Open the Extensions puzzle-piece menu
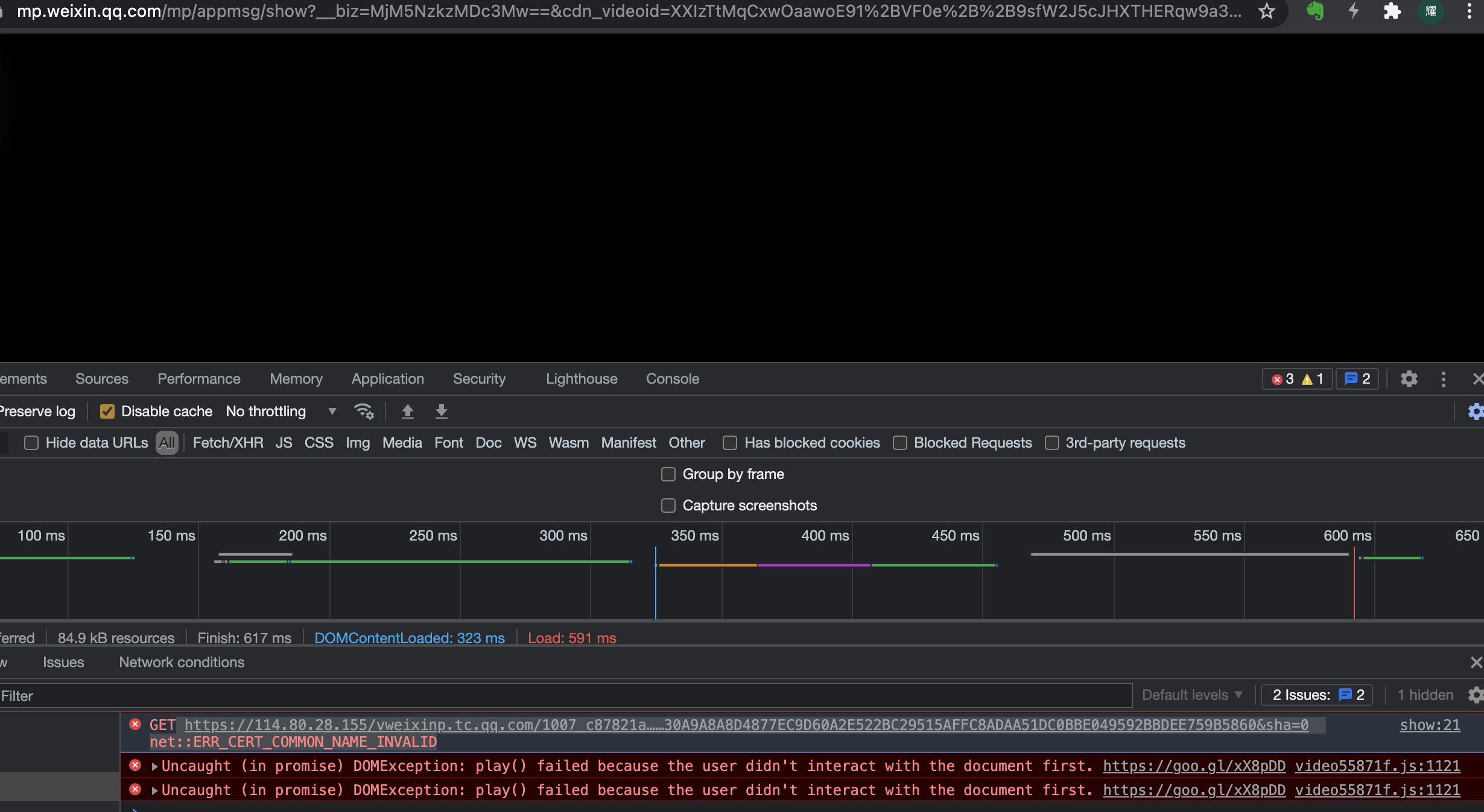This screenshot has height=812, width=1484. point(1392,11)
